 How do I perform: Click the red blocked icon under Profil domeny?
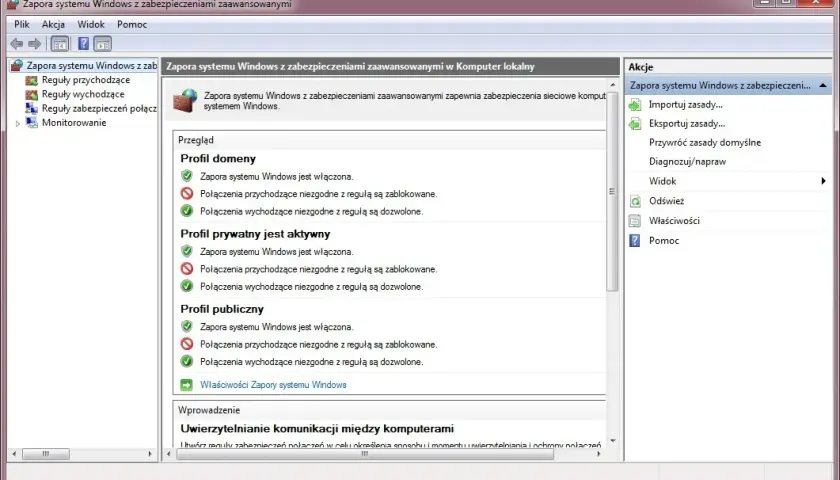[x=186, y=193]
